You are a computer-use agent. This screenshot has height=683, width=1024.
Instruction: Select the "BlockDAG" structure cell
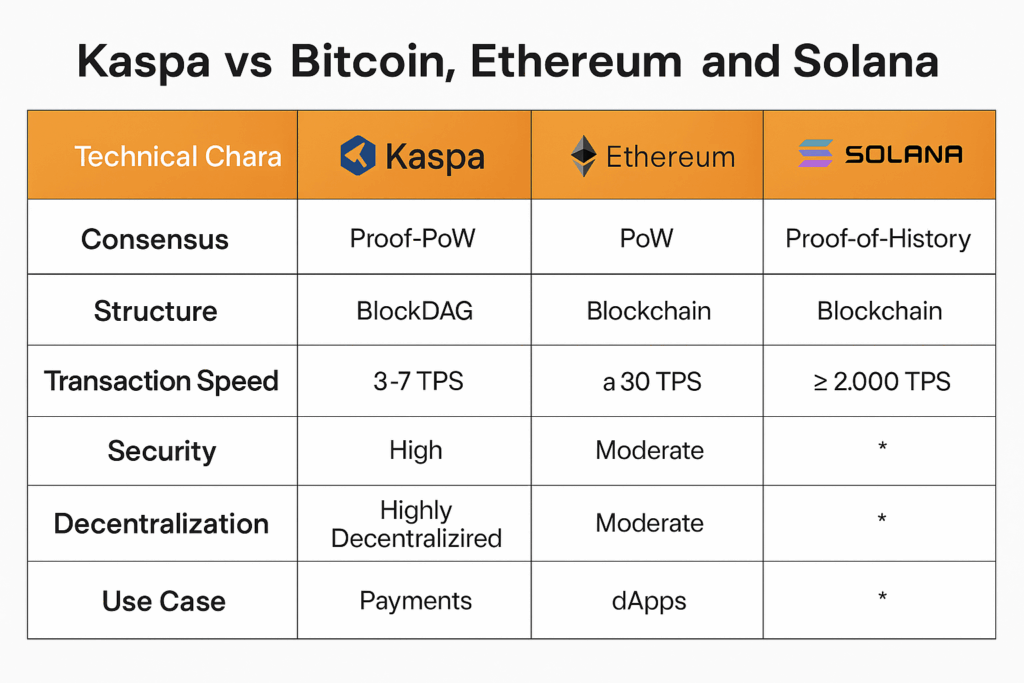tap(414, 311)
